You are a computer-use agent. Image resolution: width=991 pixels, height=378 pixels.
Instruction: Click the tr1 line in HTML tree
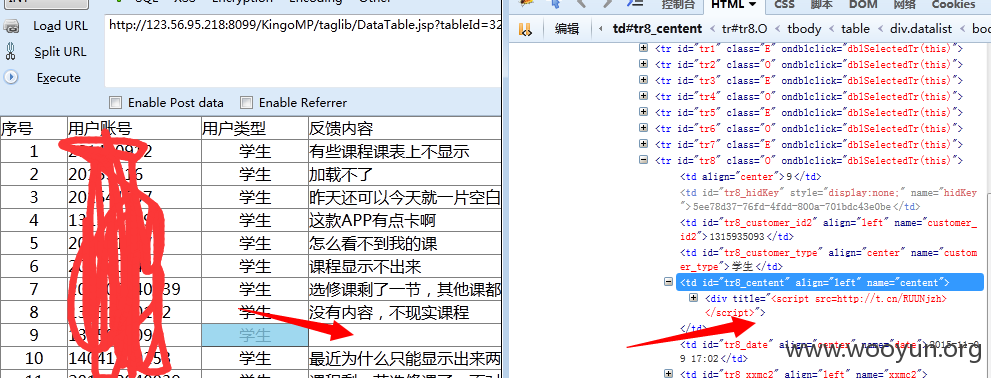808,49
